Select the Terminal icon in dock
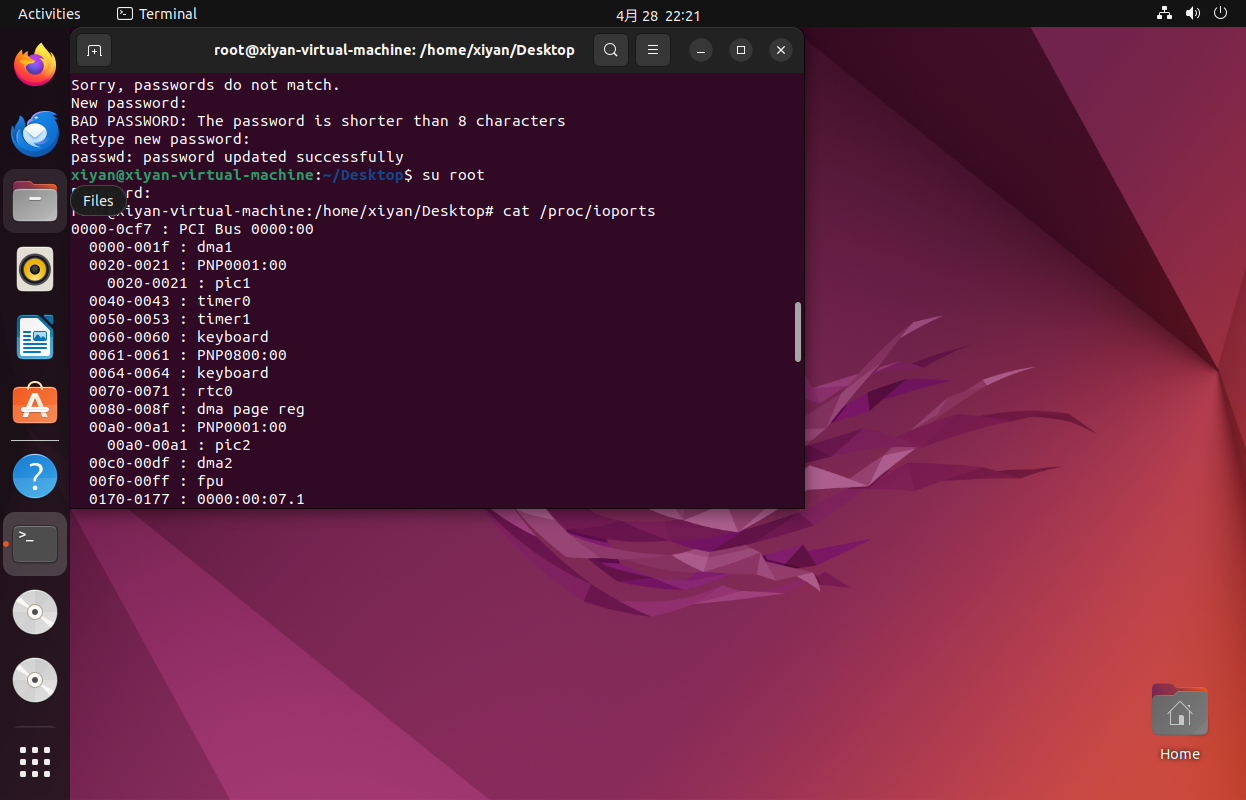Screen dimensions: 1246x800 coord(35,544)
